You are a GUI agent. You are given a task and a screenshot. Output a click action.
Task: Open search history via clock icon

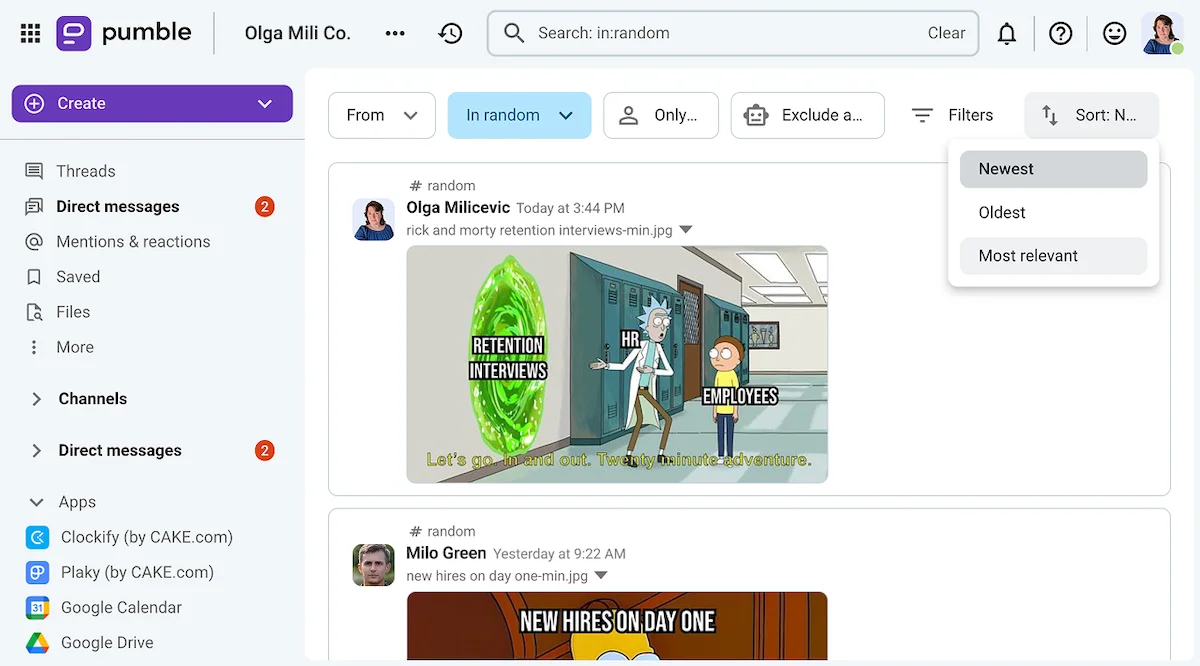click(x=450, y=33)
